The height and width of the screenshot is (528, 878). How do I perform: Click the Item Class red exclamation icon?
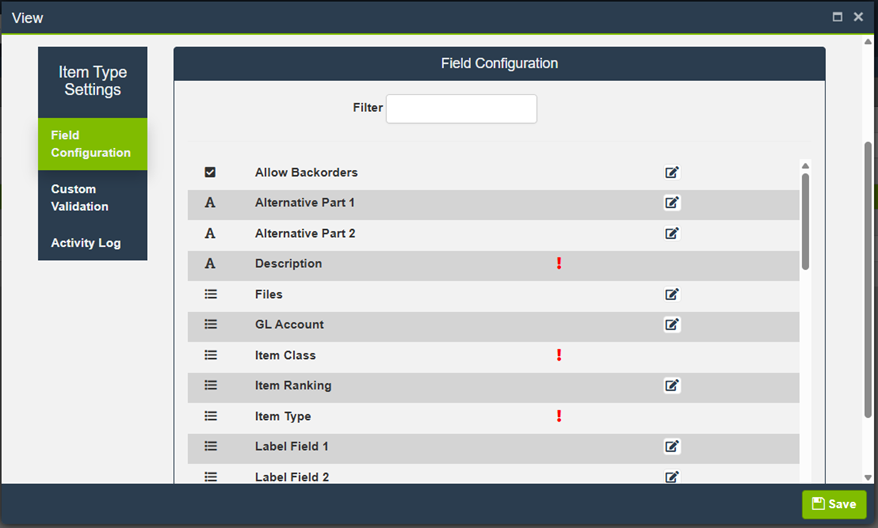[559, 355]
